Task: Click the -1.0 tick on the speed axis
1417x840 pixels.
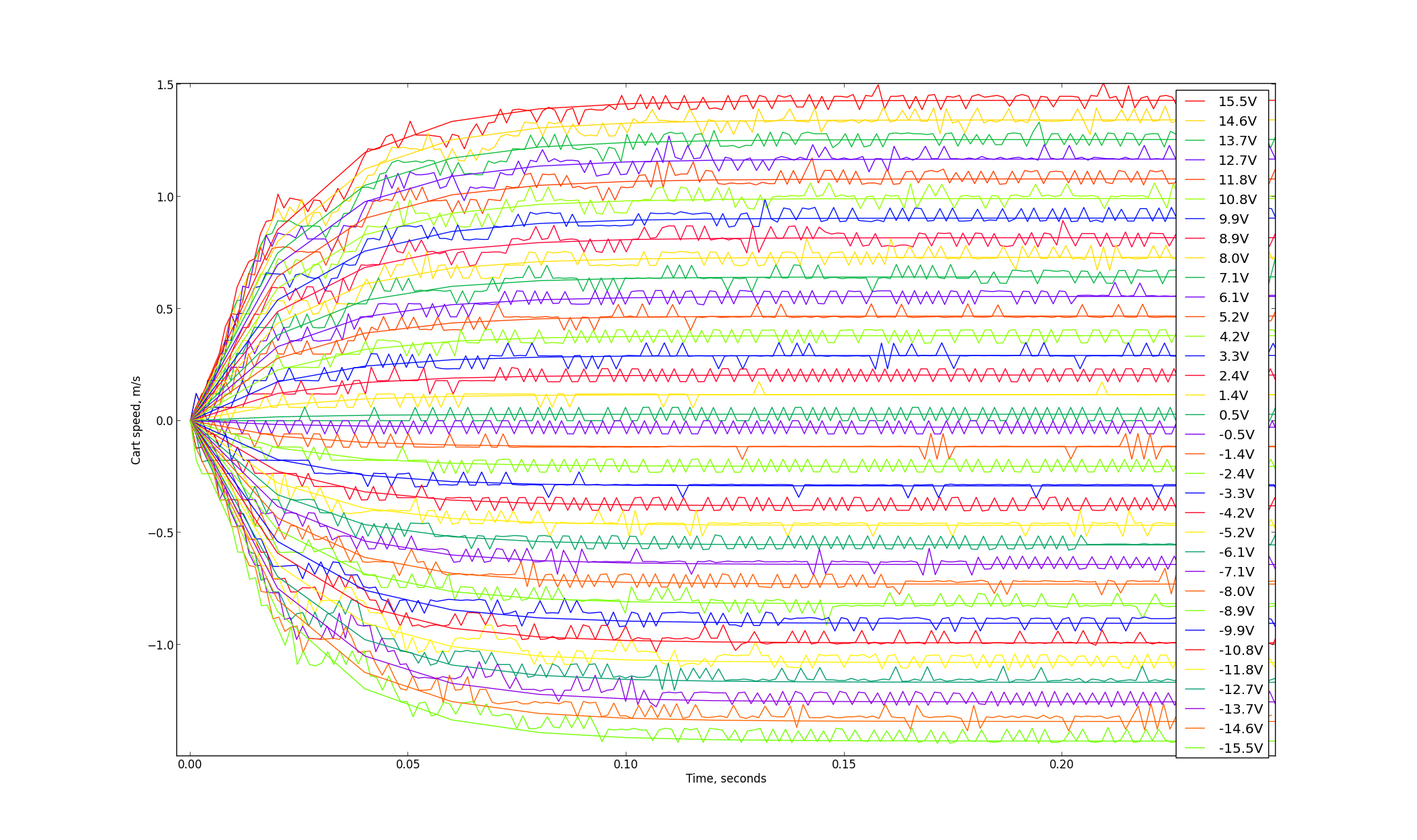Action: pos(161,645)
